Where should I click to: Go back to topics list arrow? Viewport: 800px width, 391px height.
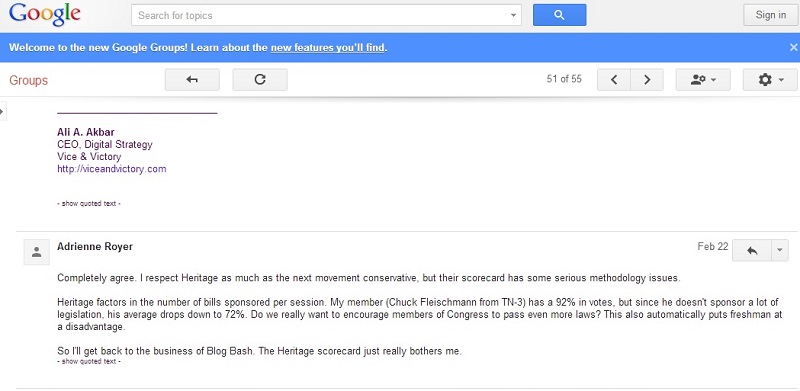click(192, 80)
